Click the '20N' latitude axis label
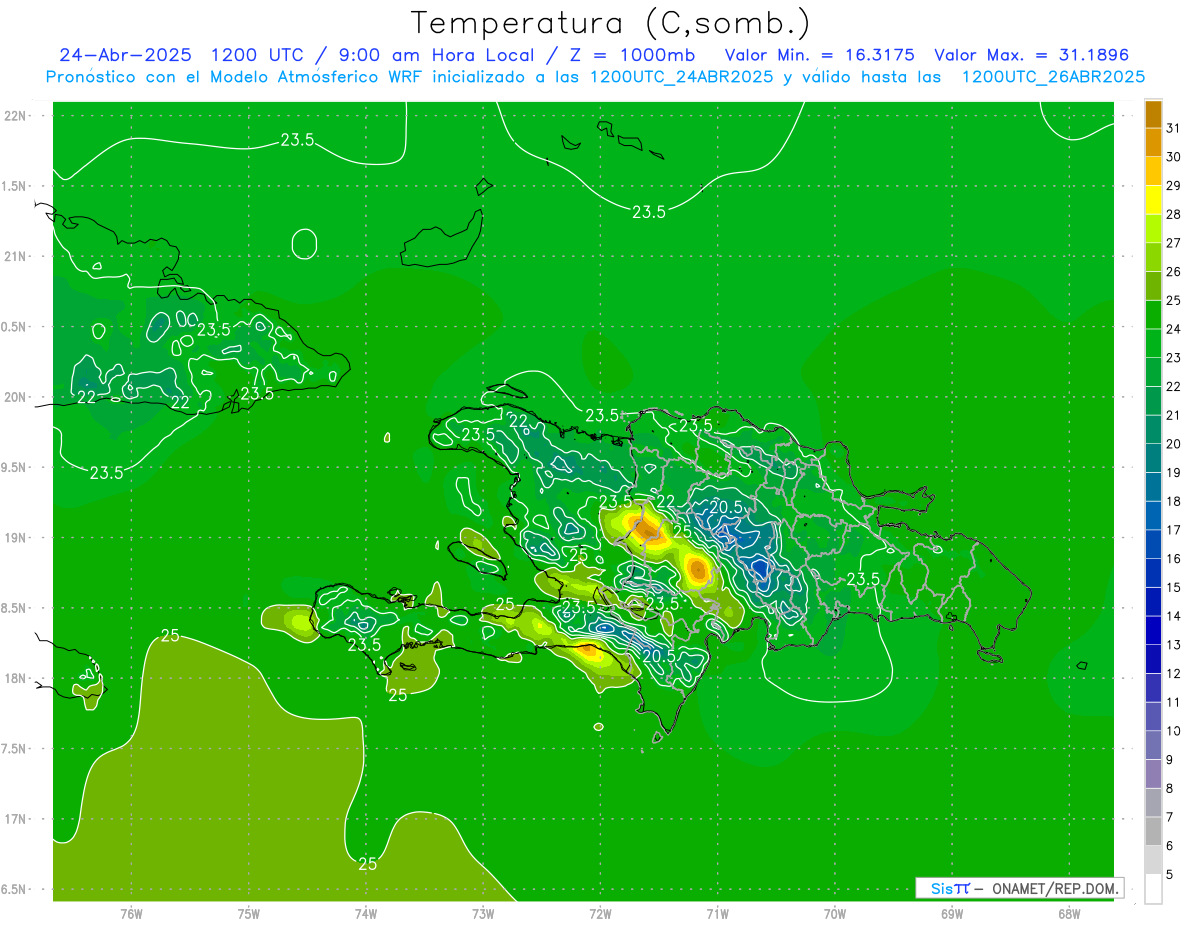 16,397
